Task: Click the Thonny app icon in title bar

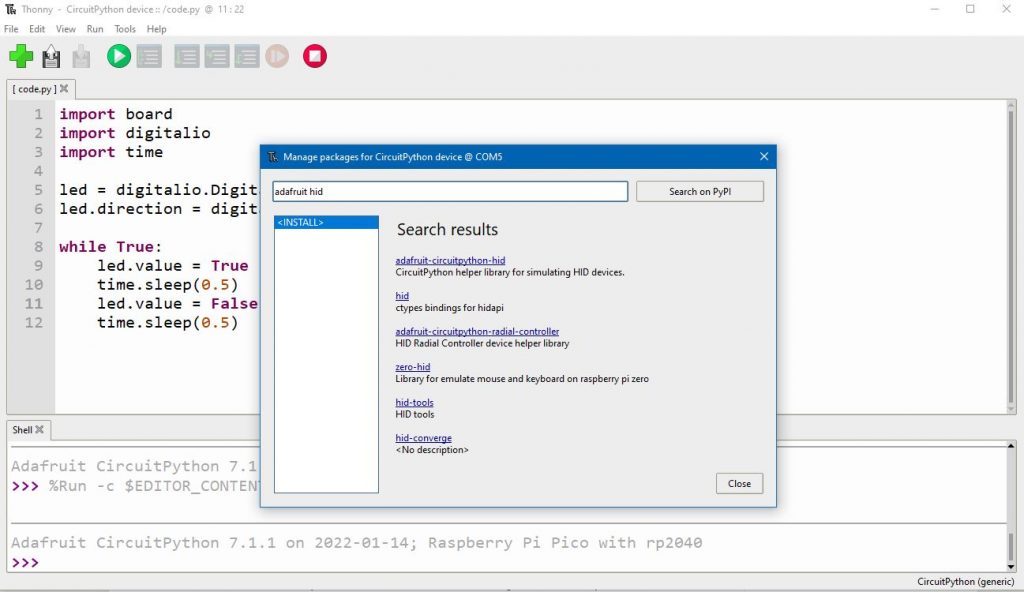Action: 10,9
